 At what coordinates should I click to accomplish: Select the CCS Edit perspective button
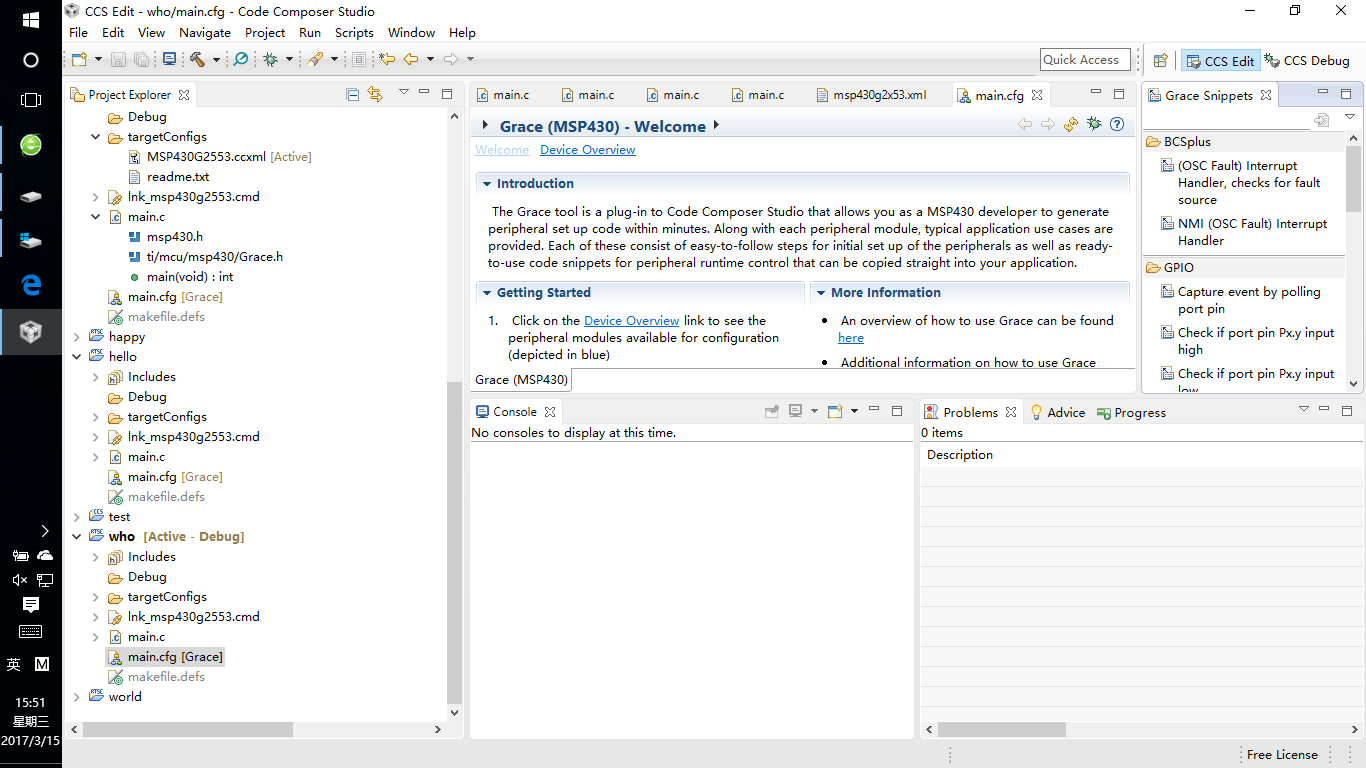coord(1219,61)
